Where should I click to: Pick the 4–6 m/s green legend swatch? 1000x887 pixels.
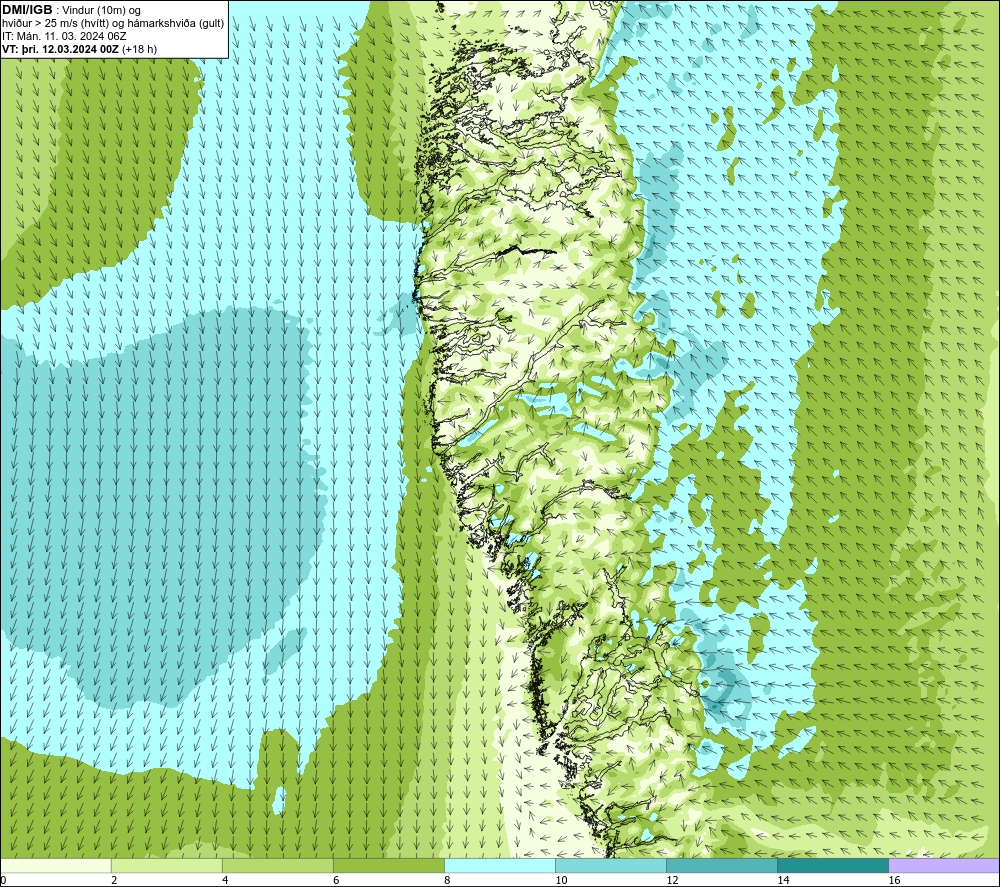click(x=278, y=865)
